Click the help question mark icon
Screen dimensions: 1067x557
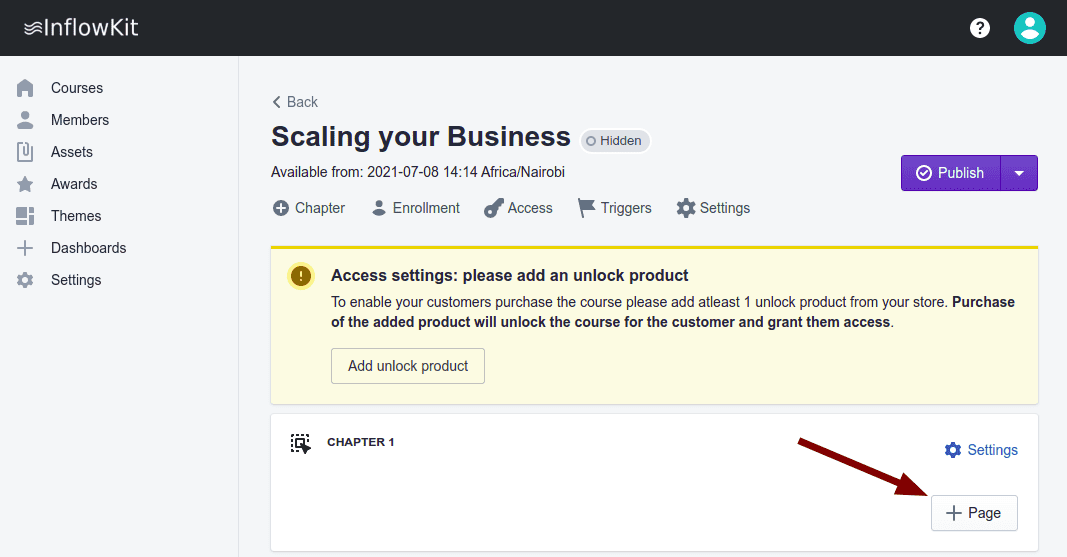(980, 28)
